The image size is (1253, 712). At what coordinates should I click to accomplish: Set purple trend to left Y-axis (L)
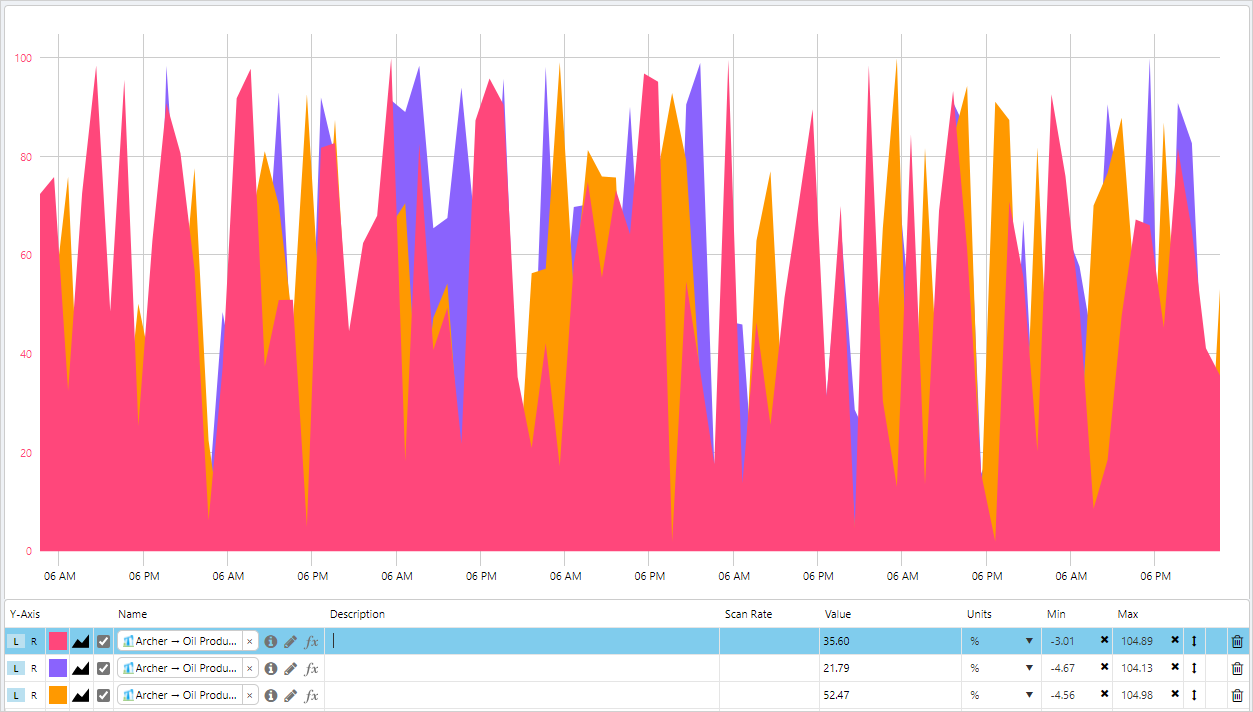tap(16, 668)
